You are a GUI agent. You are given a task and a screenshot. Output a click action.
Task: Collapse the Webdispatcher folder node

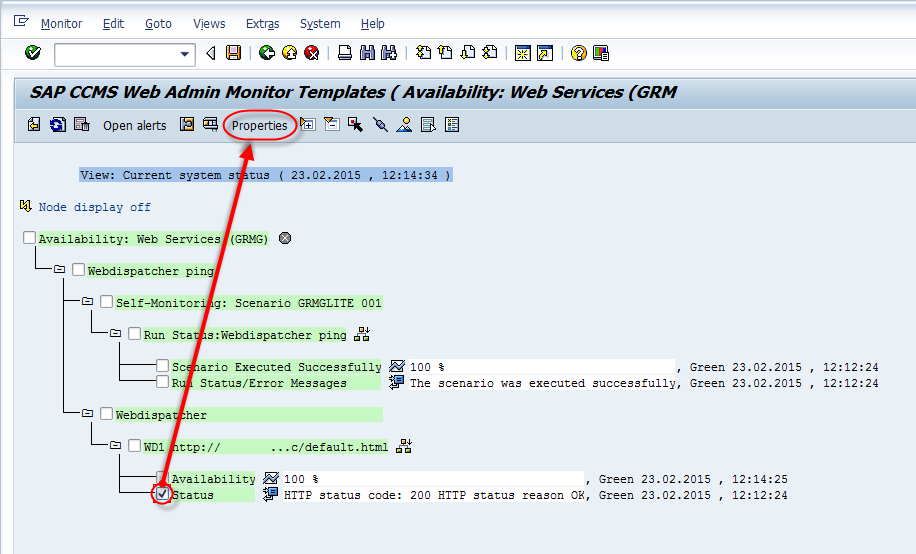point(87,414)
